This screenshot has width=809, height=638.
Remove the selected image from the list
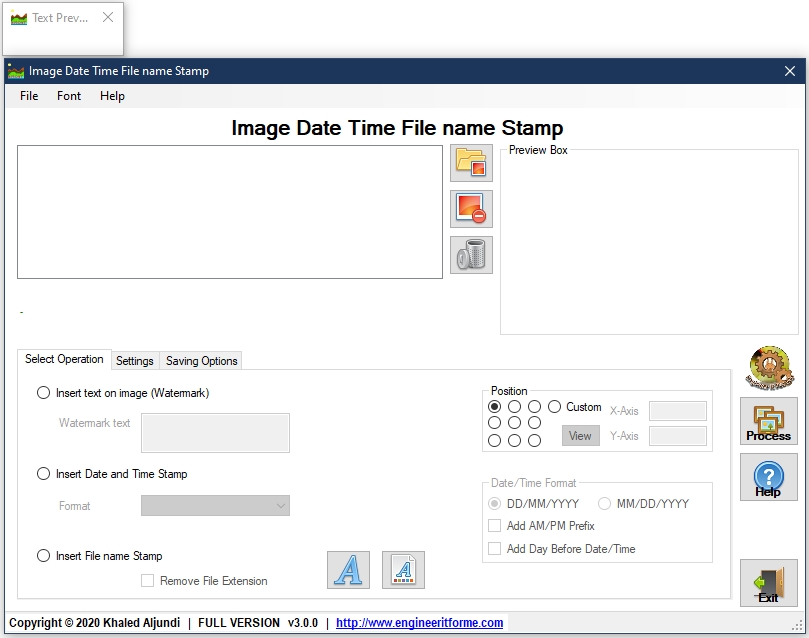tap(470, 209)
